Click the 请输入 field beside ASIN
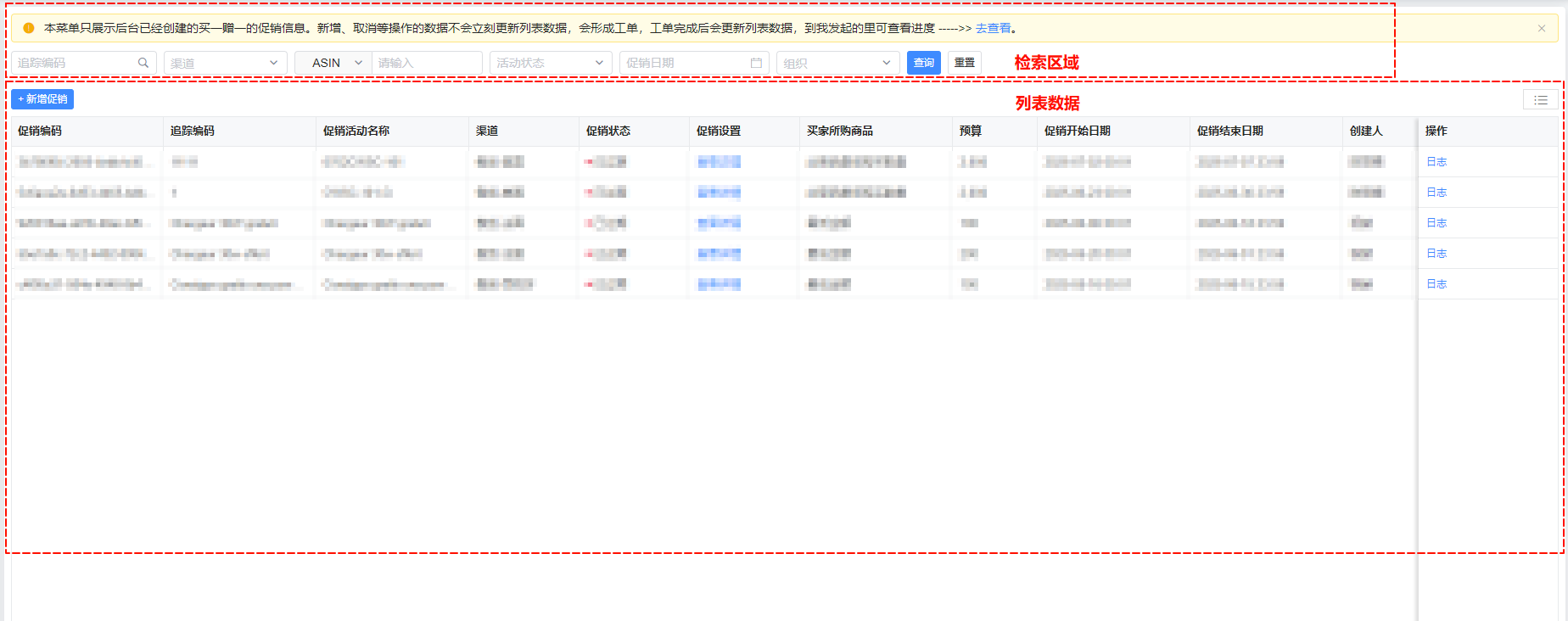This screenshot has height=621, width=1568. point(426,63)
